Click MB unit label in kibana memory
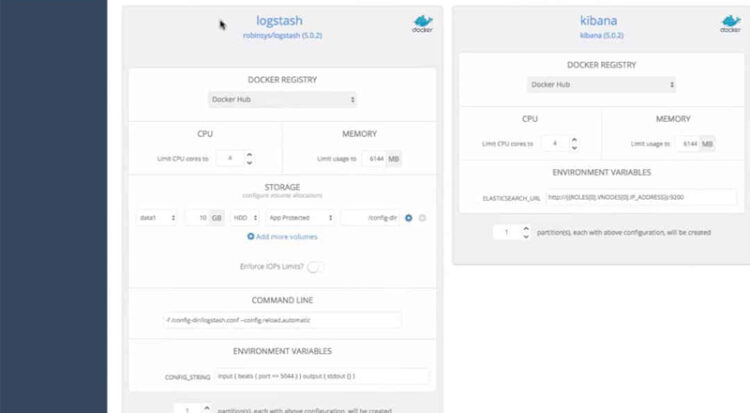The height and width of the screenshot is (413, 750). point(707,144)
